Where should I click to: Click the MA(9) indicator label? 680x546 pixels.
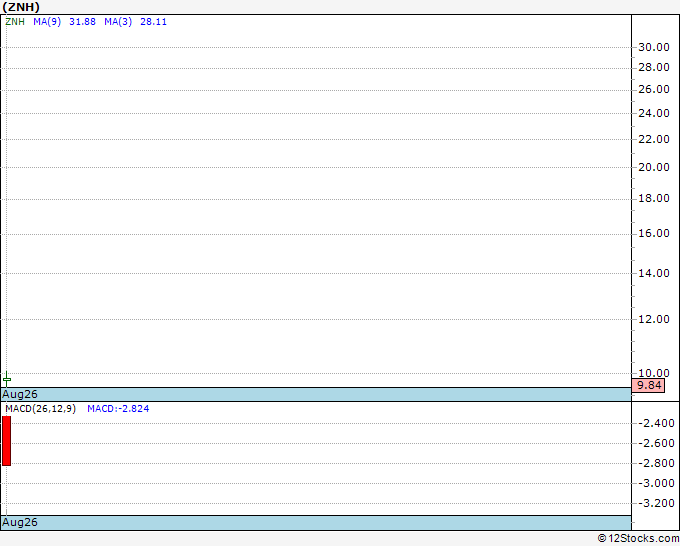pos(47,22)
